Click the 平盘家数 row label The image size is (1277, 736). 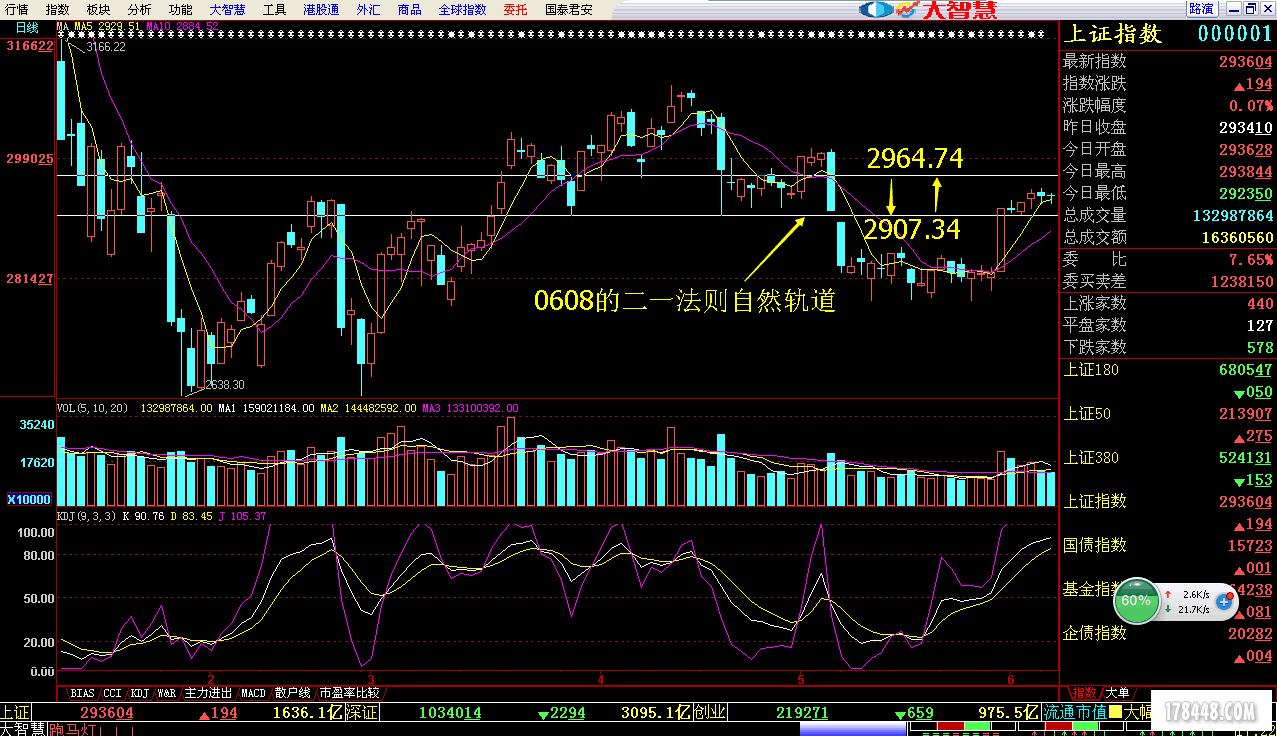[1094, 325]
